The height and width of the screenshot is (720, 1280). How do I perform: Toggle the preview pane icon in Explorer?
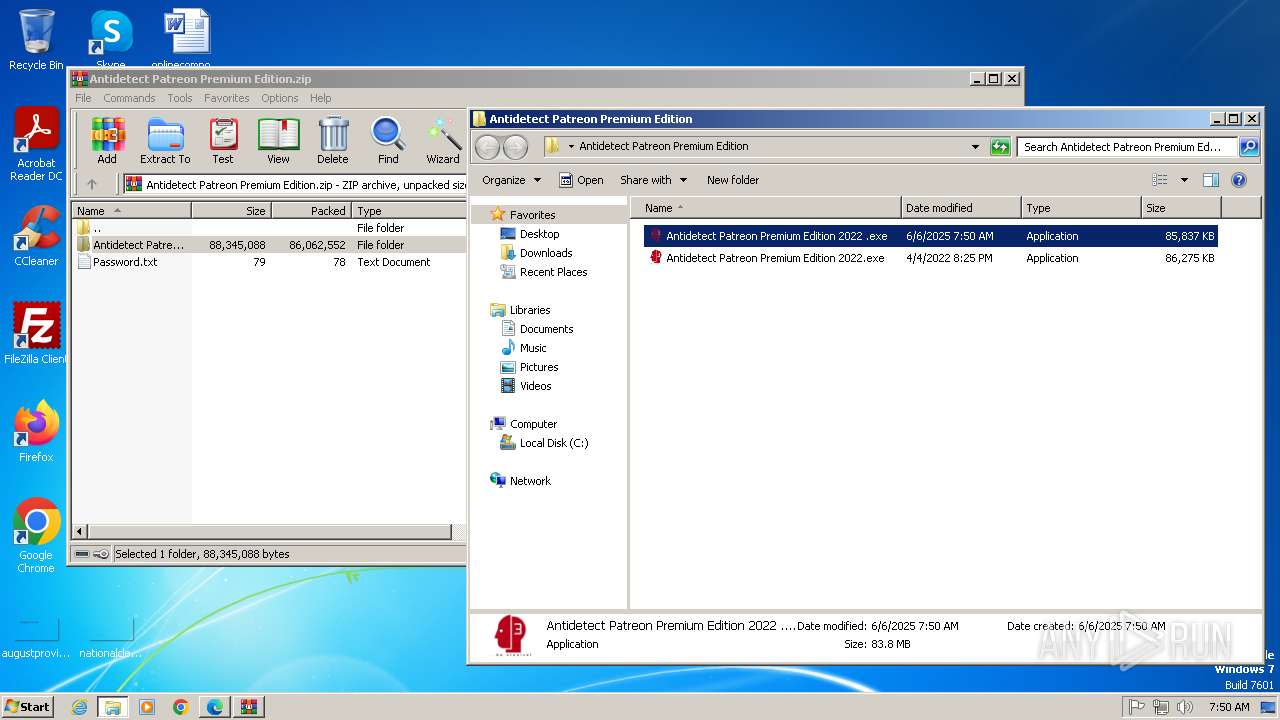(1211, 180)
